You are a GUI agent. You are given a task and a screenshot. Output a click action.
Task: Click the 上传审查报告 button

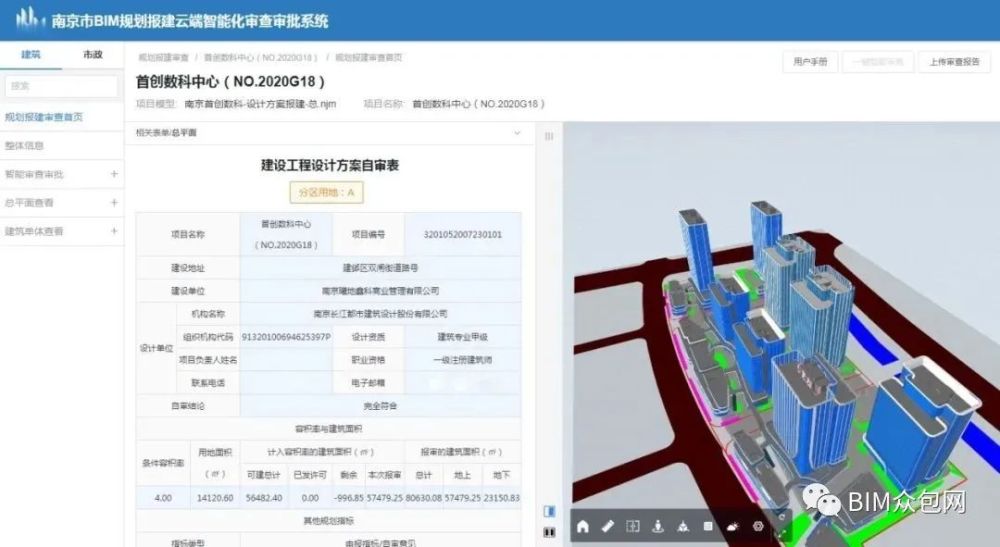point(954,62)
